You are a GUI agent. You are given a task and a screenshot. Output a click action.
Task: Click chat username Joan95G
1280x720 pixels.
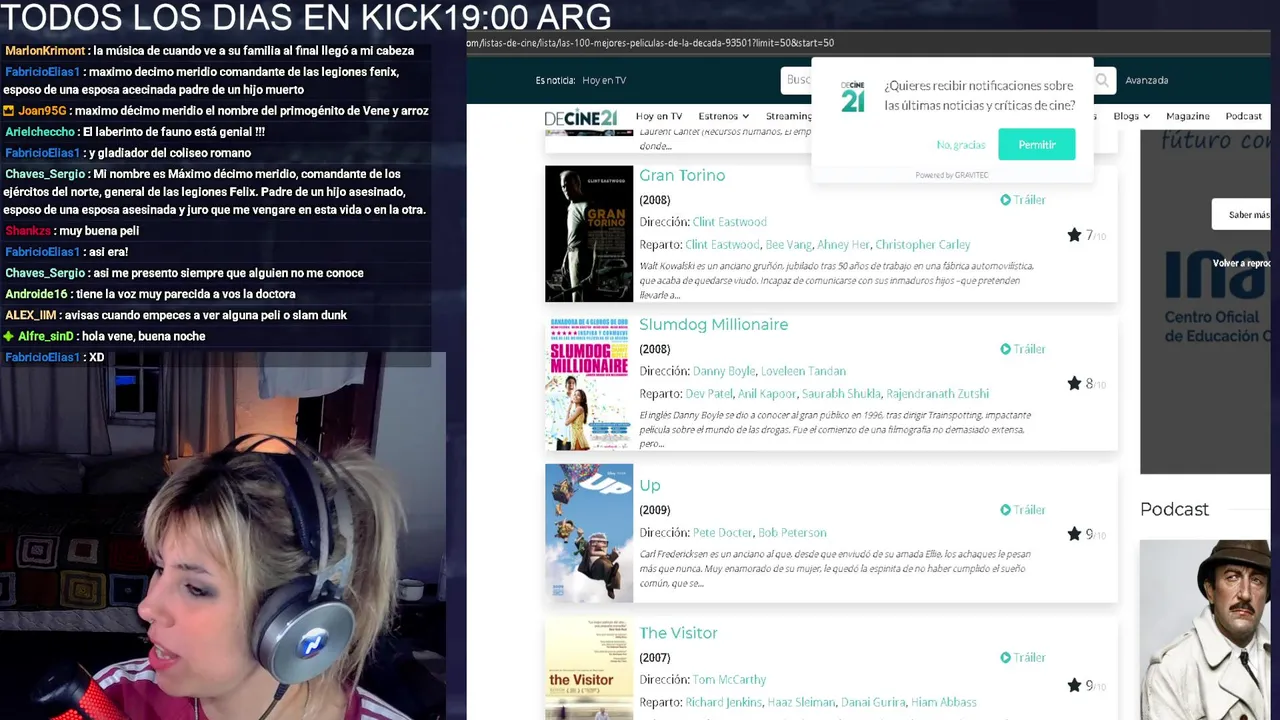(x=42, y=111)
